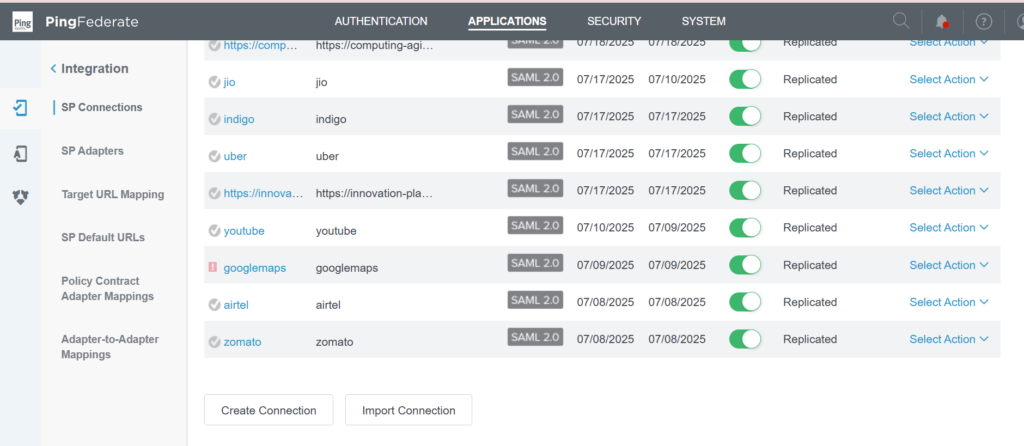Click the status check icon beside youtube
The width and height of the screenshot is (1024, 446).
(x=214, y=231)
